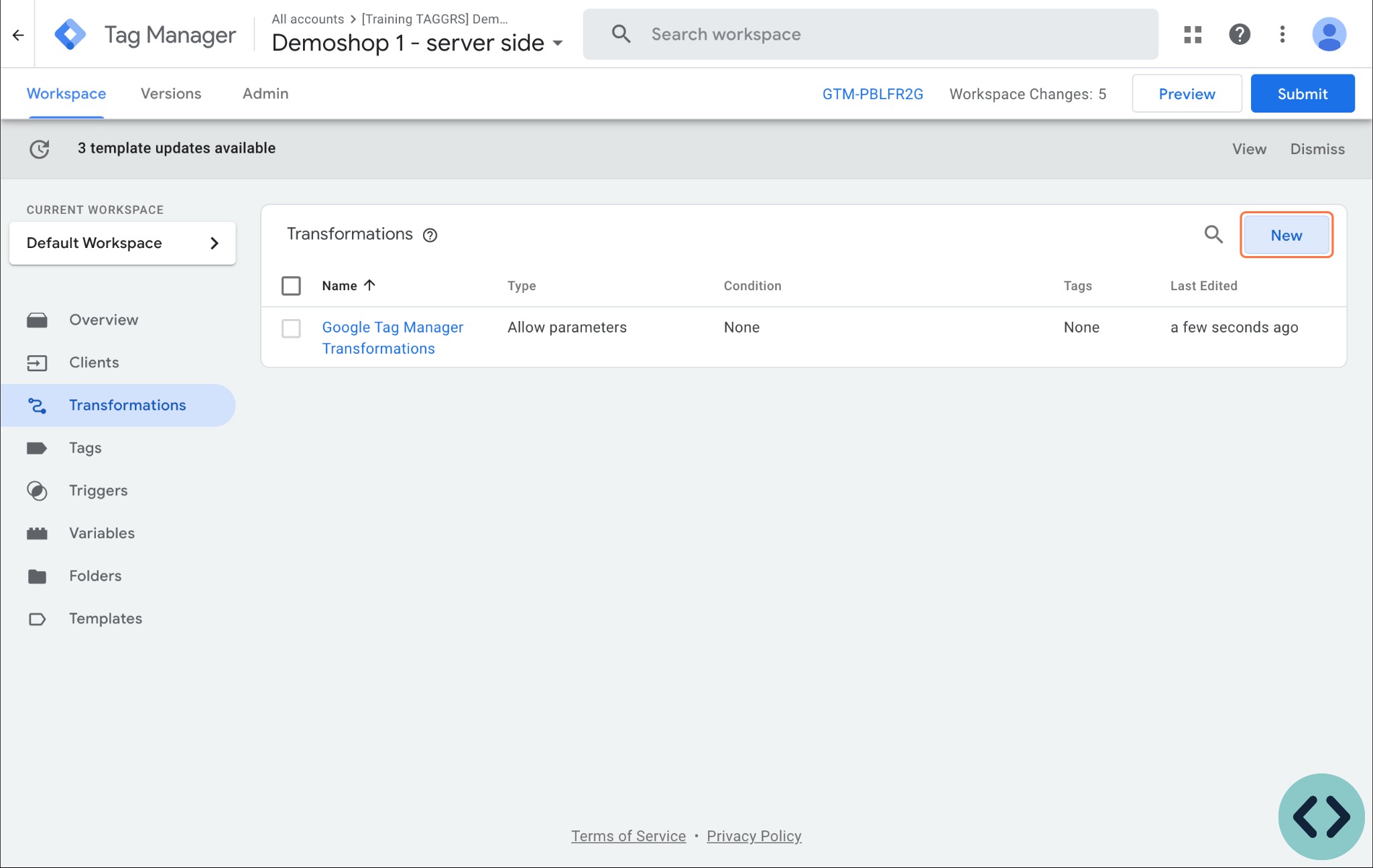
Task: Click the Tag Manager logo
Action: coord(70,35)
